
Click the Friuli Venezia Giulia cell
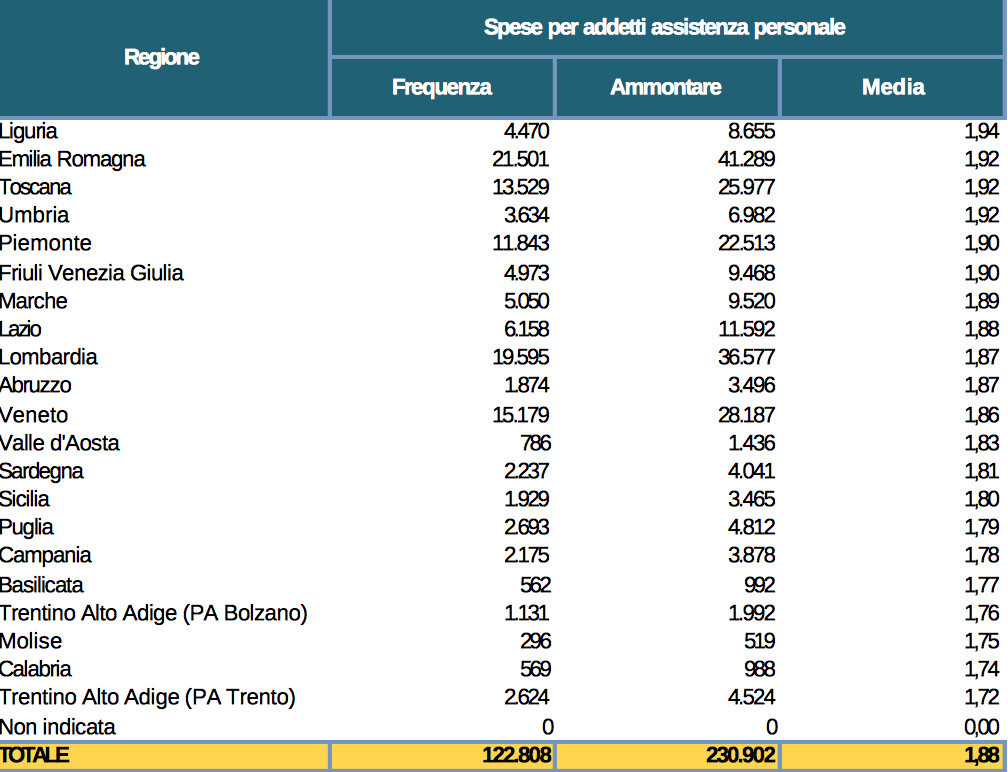[x=92, y=273]
